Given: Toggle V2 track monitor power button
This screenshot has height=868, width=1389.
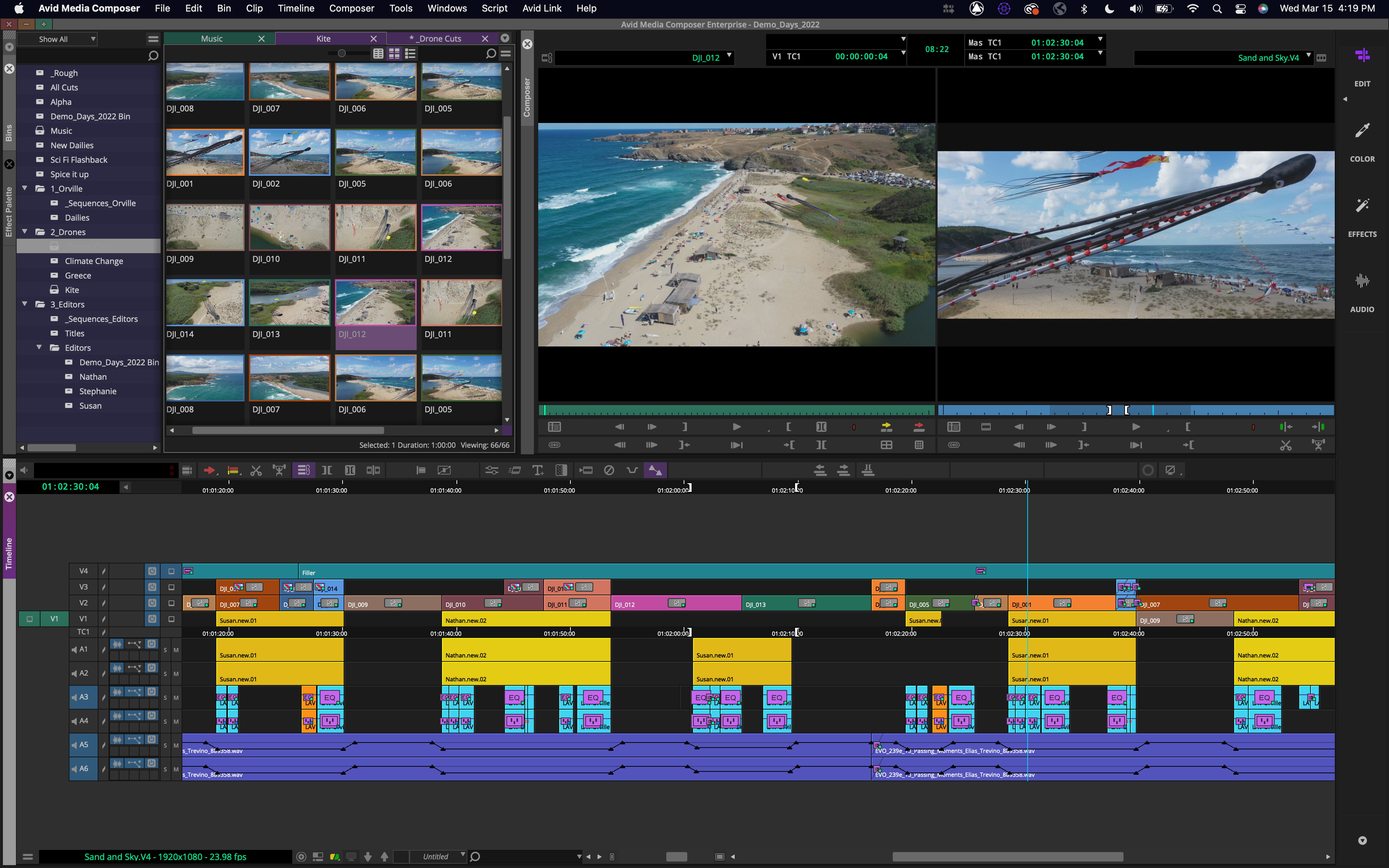Looking at the screenshot, I should click(x=152, y=603).
